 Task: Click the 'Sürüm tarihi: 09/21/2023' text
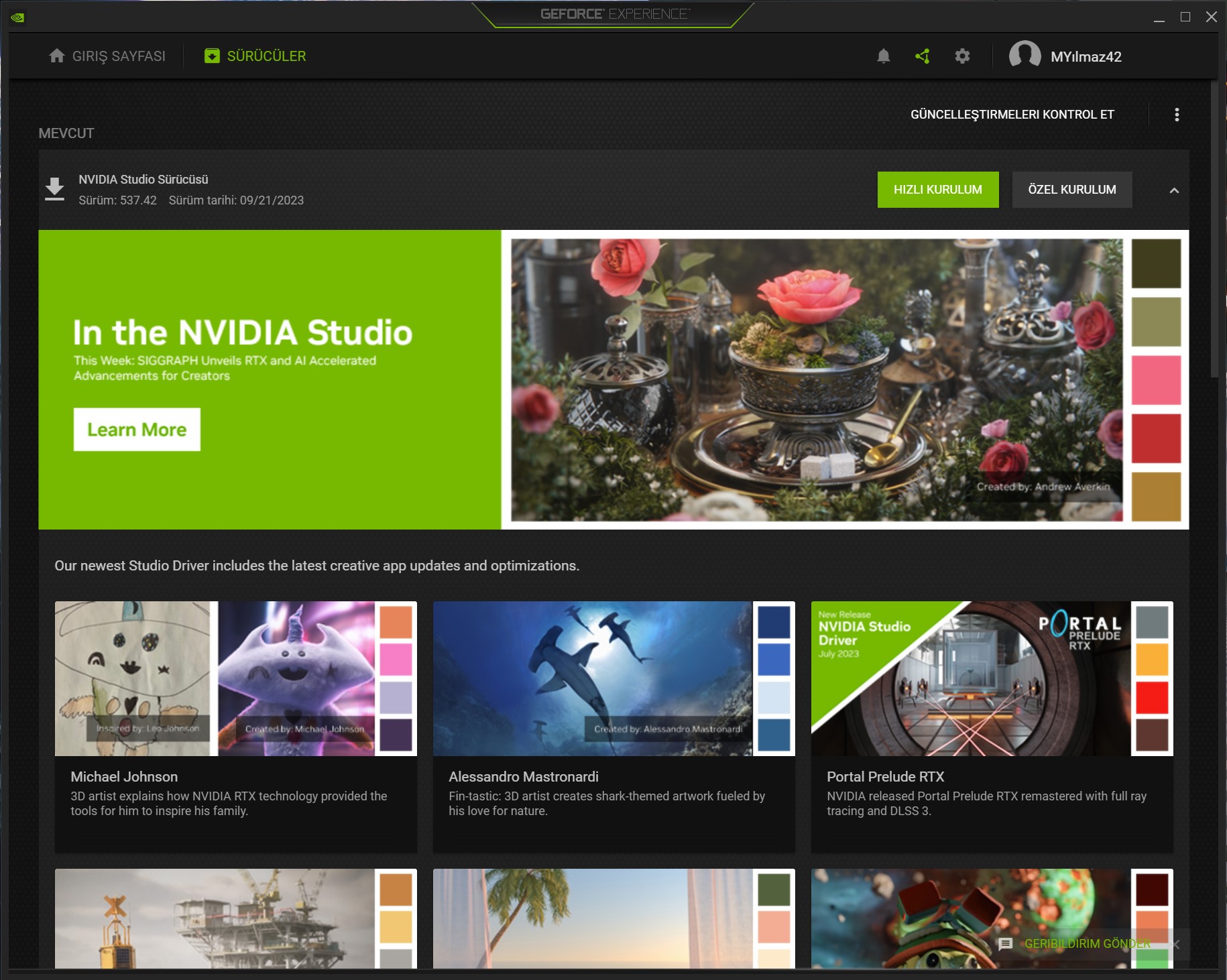pos(236,200)
